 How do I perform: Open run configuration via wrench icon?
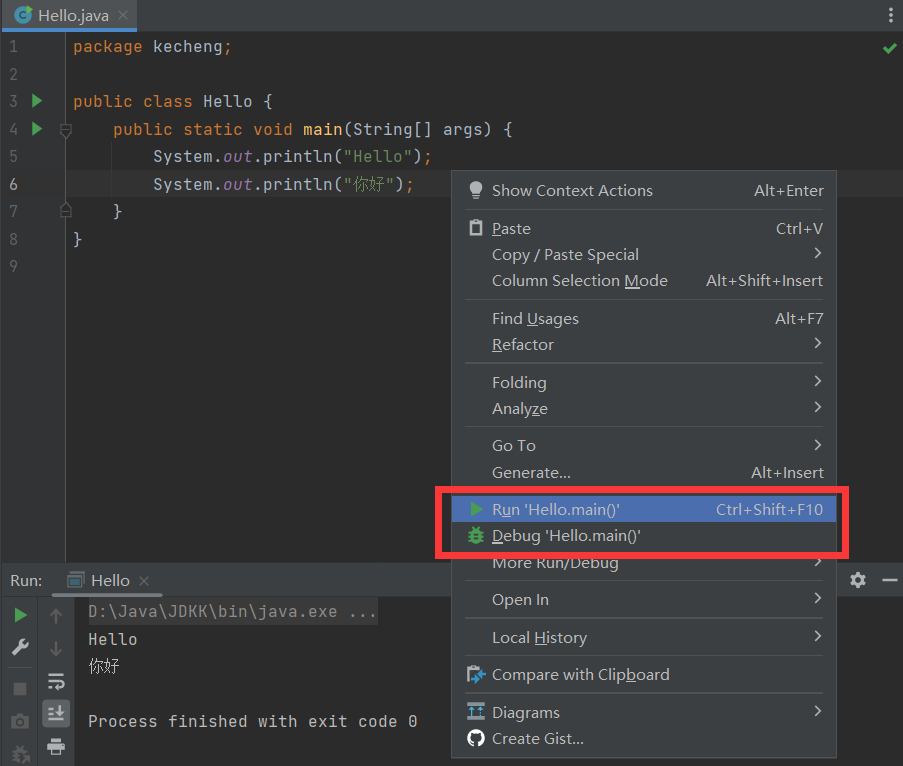click(20, 648)
